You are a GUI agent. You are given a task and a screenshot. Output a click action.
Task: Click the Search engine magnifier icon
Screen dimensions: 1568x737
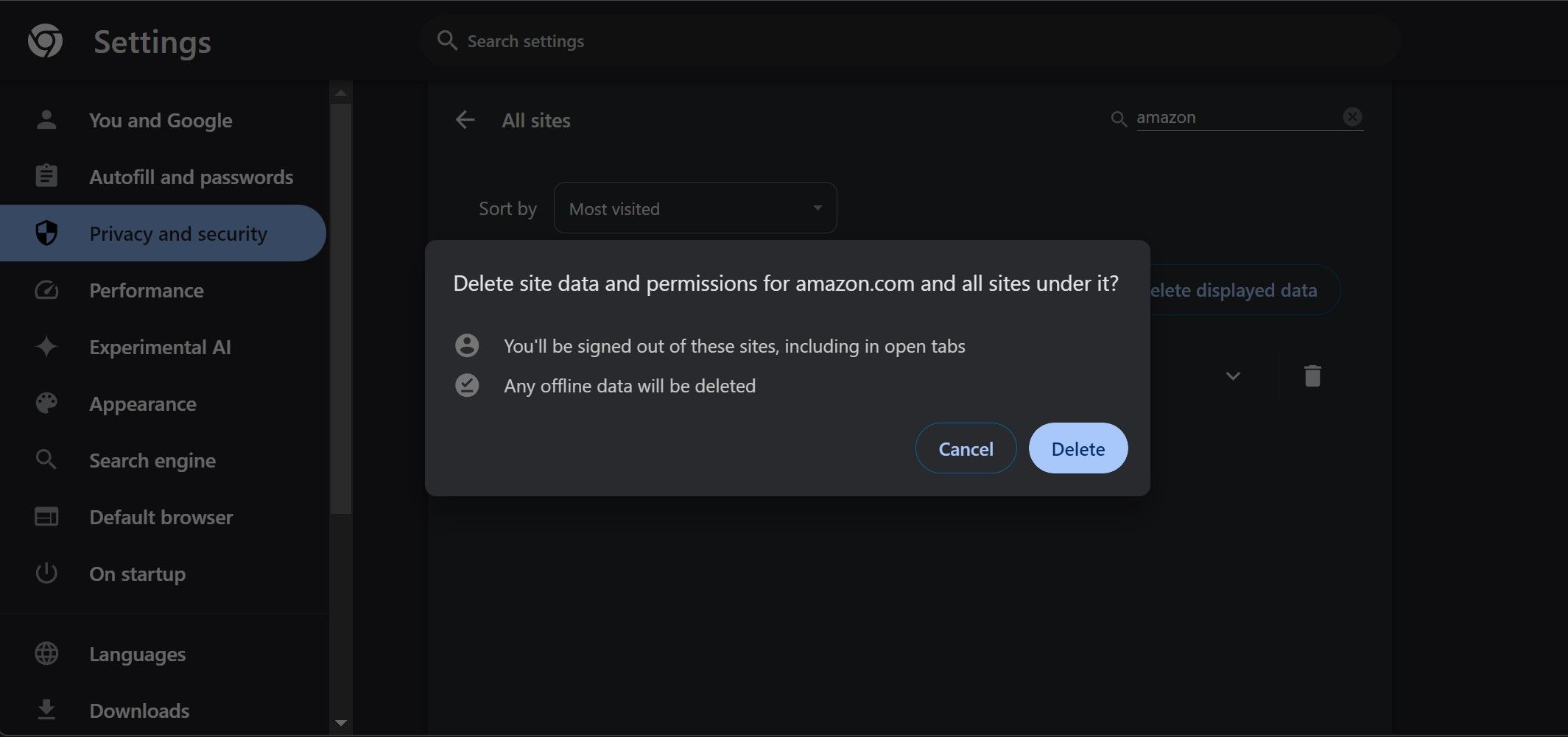tap(46, 460)
